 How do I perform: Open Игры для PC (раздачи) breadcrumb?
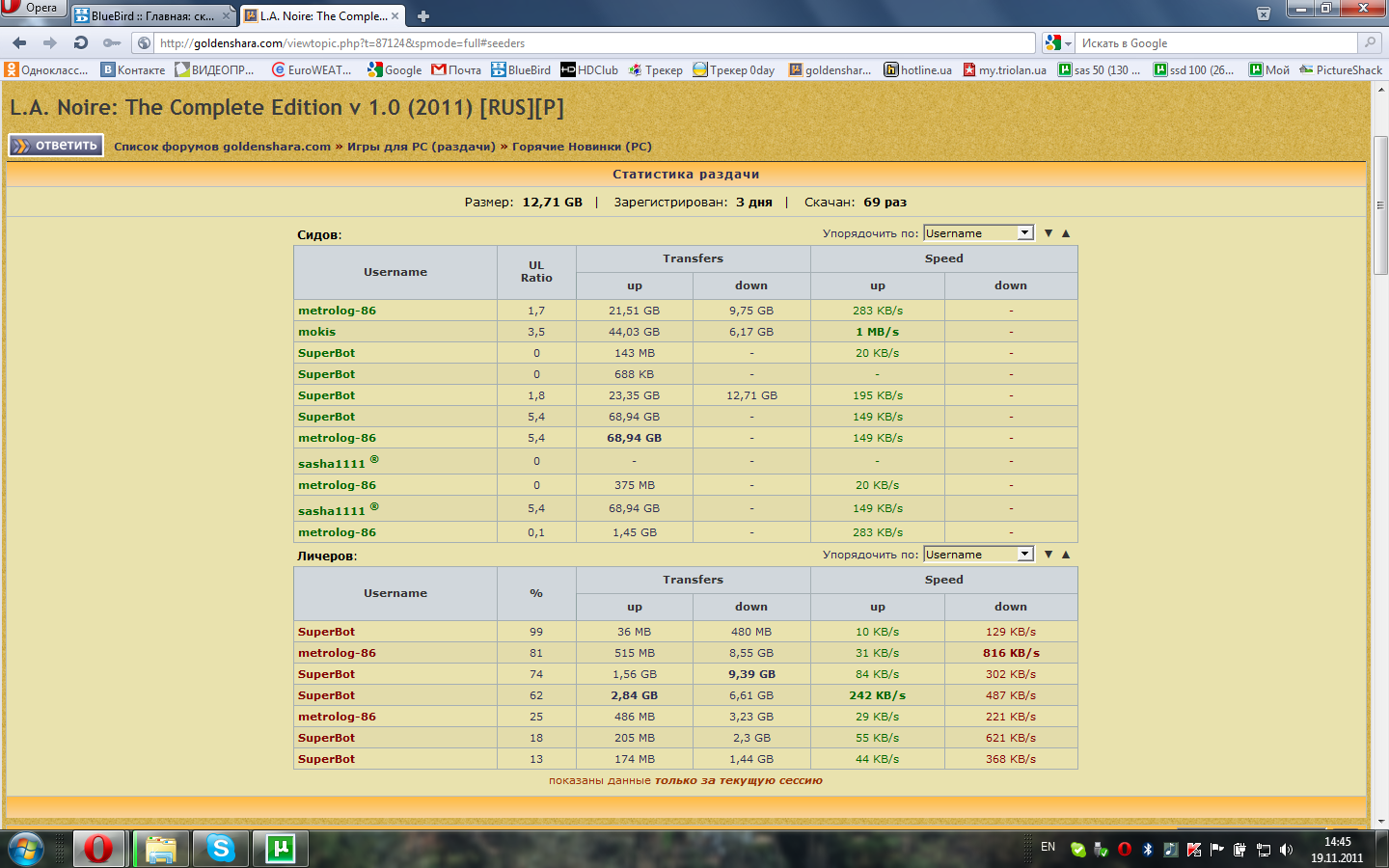click(422, 147)
